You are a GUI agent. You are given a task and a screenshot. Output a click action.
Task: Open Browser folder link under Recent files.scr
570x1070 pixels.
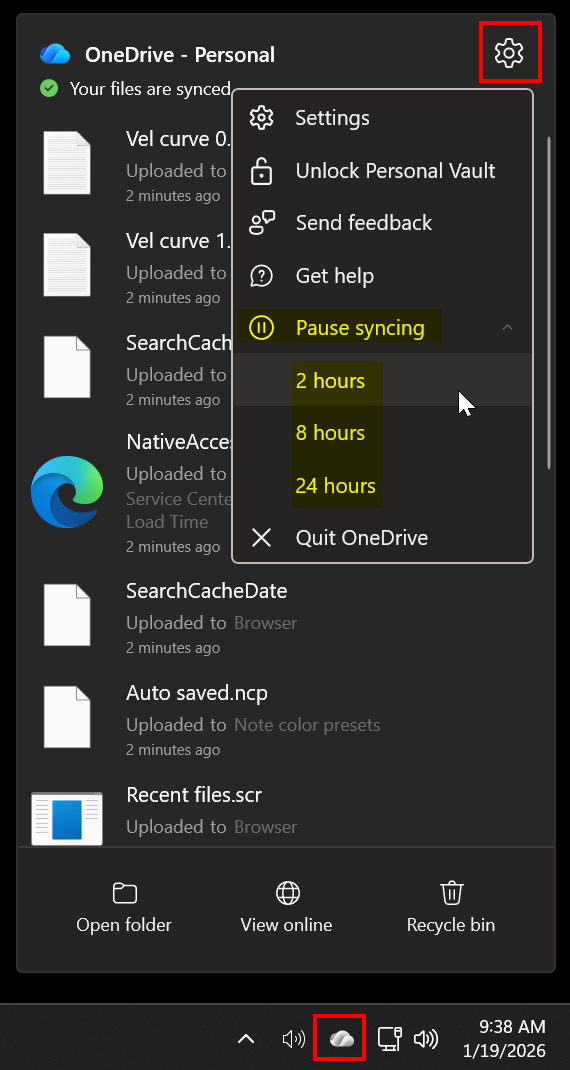[x=266, y=827]
